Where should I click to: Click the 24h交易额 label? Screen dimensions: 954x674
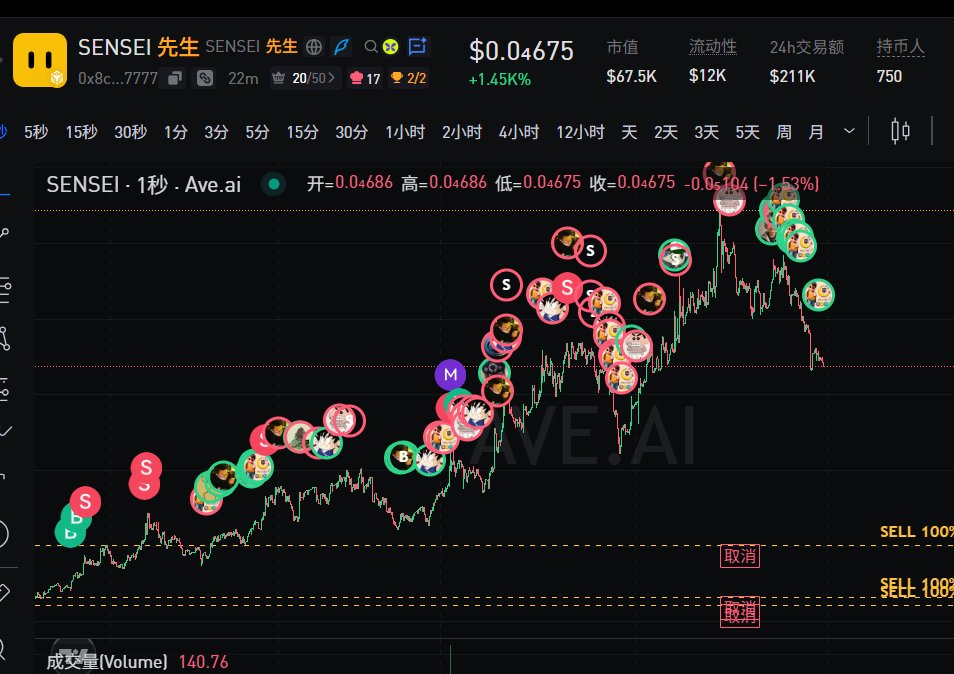(807, 47)
